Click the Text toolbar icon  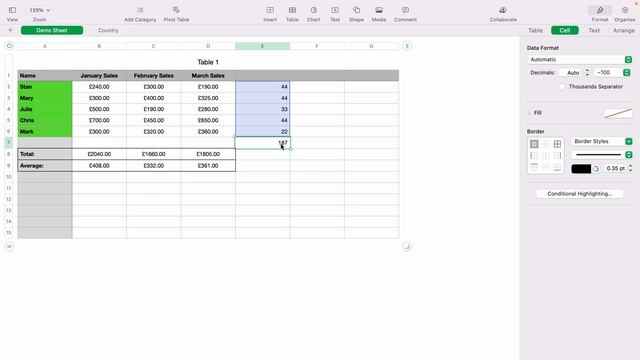335,10
